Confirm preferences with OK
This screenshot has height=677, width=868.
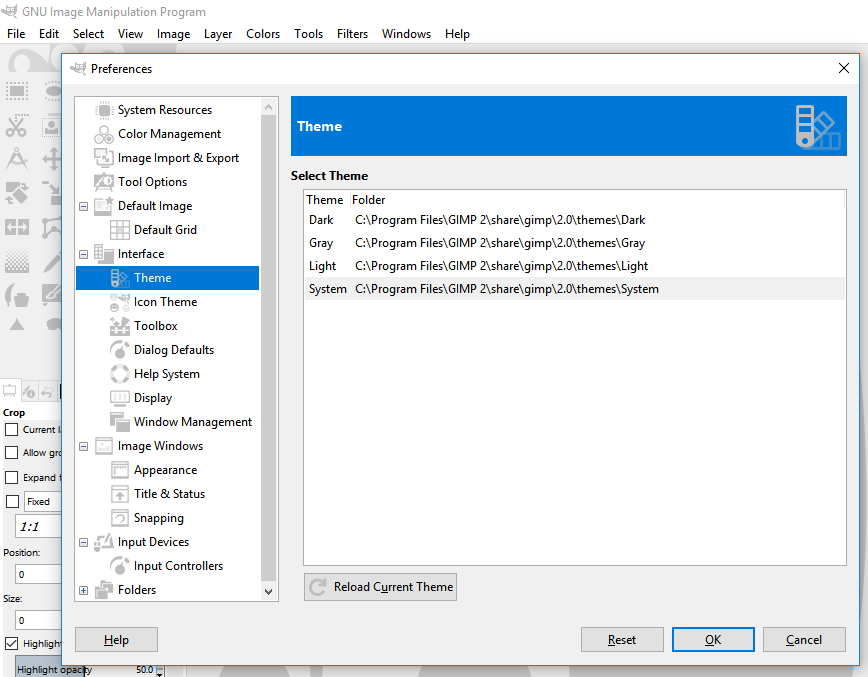[x=713, y=640]
